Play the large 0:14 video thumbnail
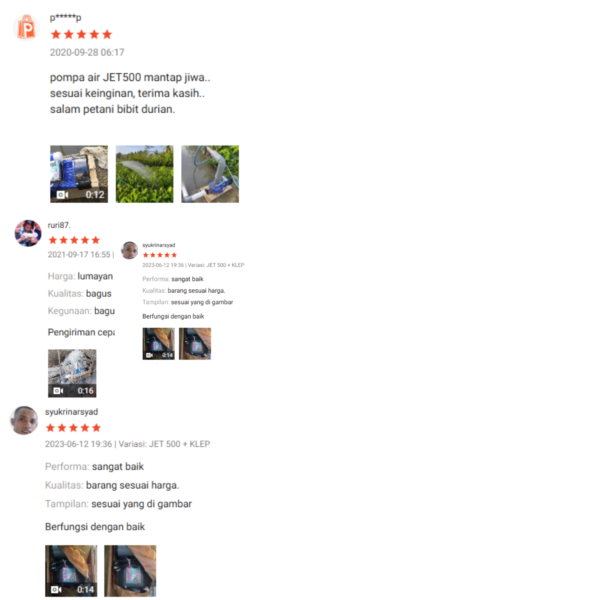 (71, 571)
